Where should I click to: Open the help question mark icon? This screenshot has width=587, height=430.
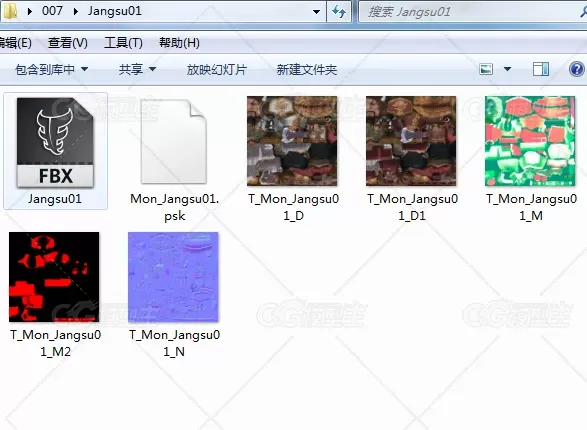(x=577, y=69)
